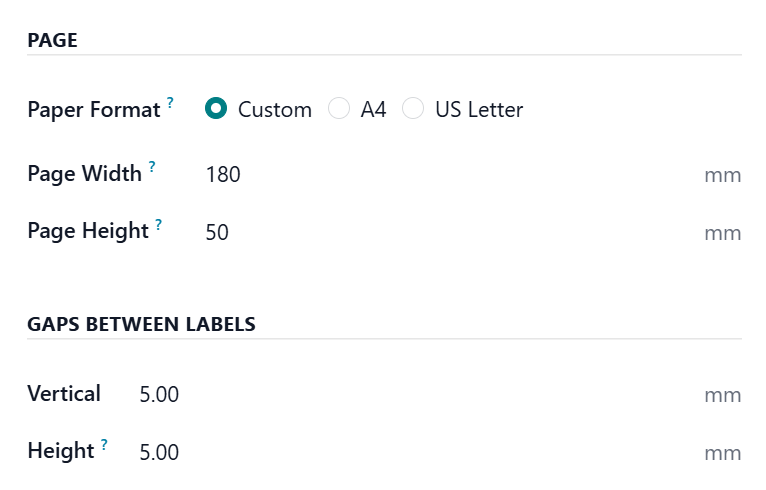The width and height of the screenshot is (766, 490).
Task: Click the mm unit beside Page Width
Action: coord(722,176)
